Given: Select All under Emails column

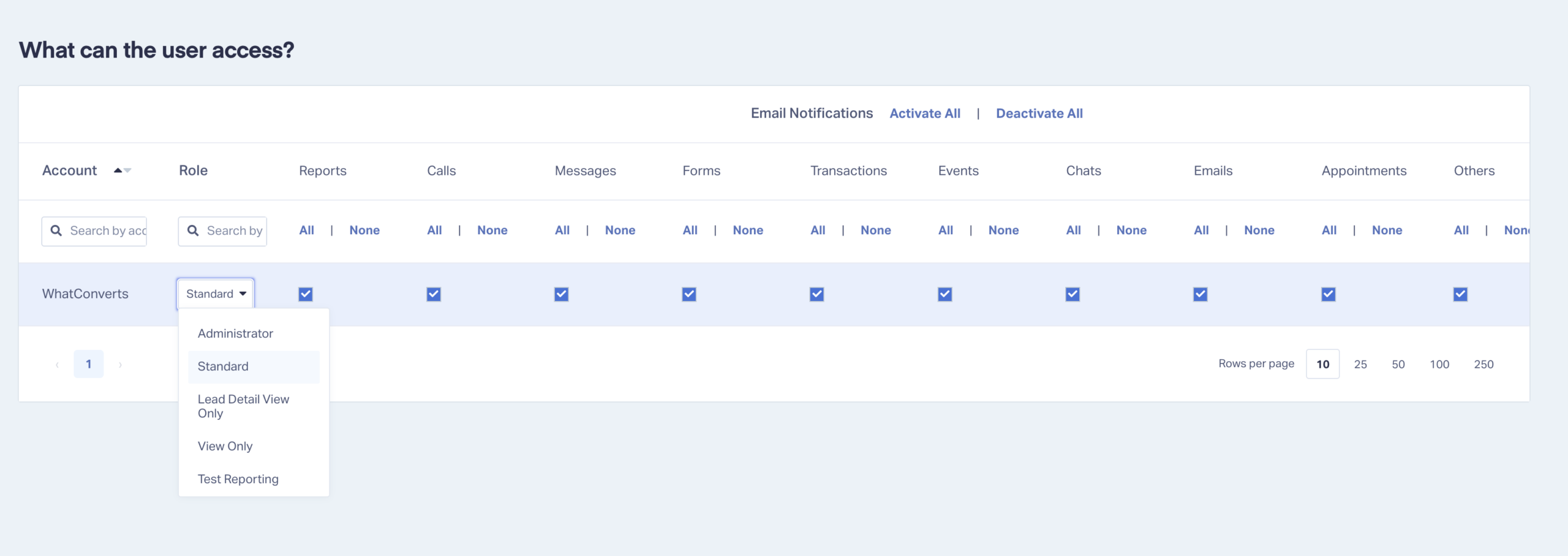Looking at the screenshot, I should click(x=1201, y=230).
